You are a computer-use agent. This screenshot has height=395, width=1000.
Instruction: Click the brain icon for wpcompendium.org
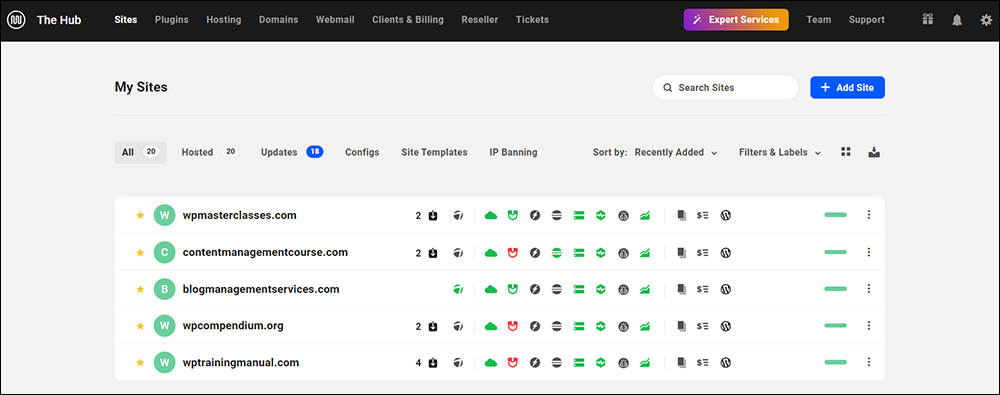(623, 326)
